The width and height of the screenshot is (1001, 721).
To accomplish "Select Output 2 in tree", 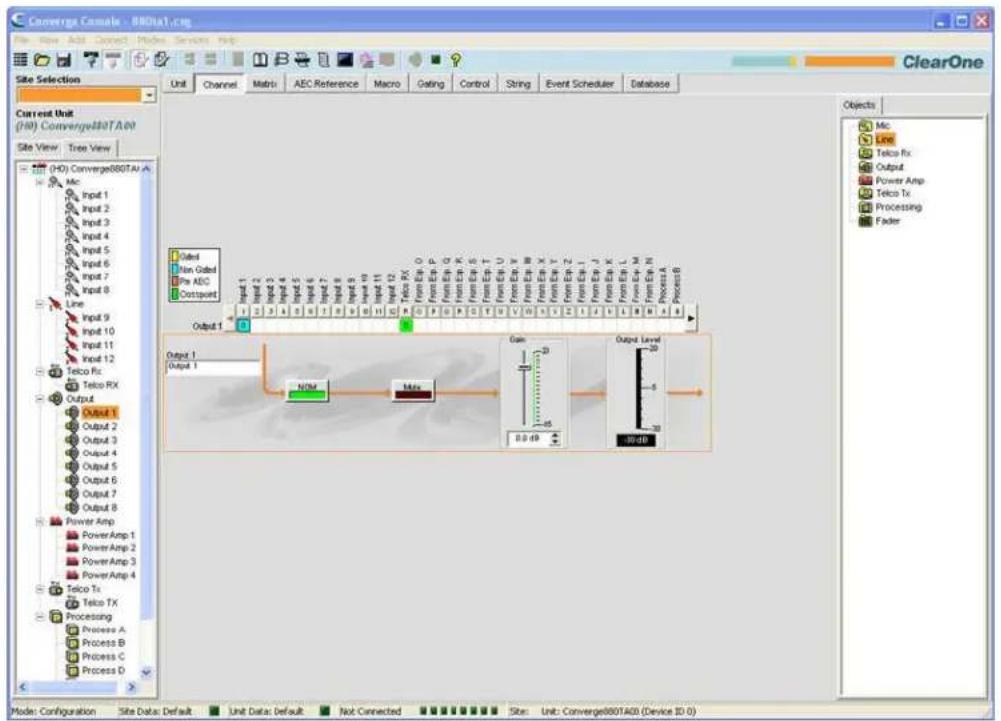I will pyautogui.click(x=91, y=427).
